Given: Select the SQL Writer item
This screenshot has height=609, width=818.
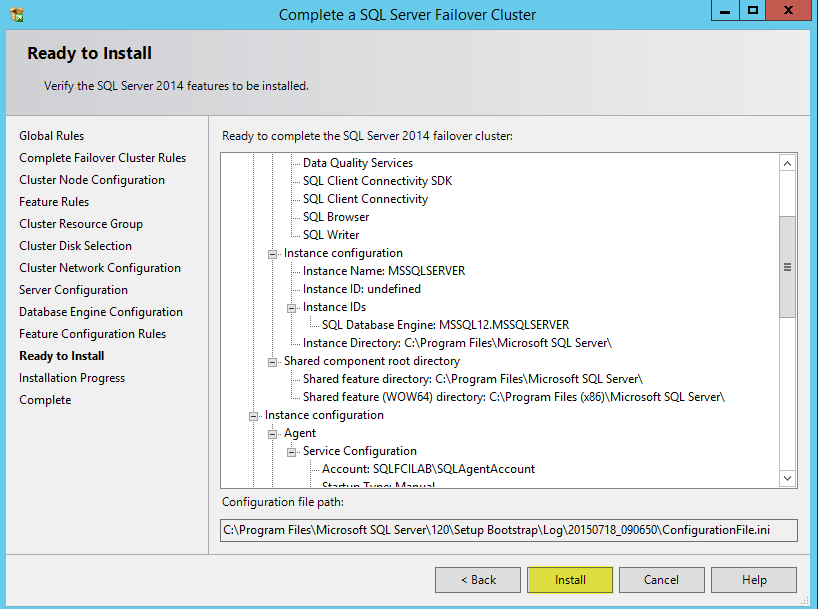Looking at the screenshot, I should (x=331, y=235).
